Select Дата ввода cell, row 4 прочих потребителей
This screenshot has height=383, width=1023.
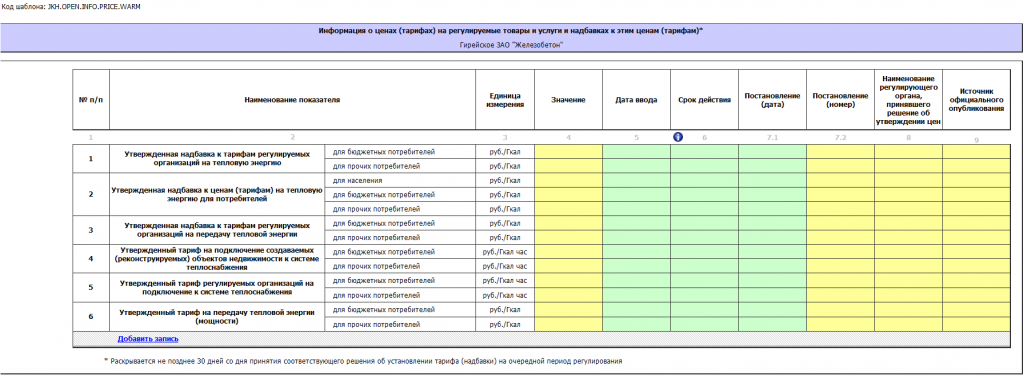(636, 266)
